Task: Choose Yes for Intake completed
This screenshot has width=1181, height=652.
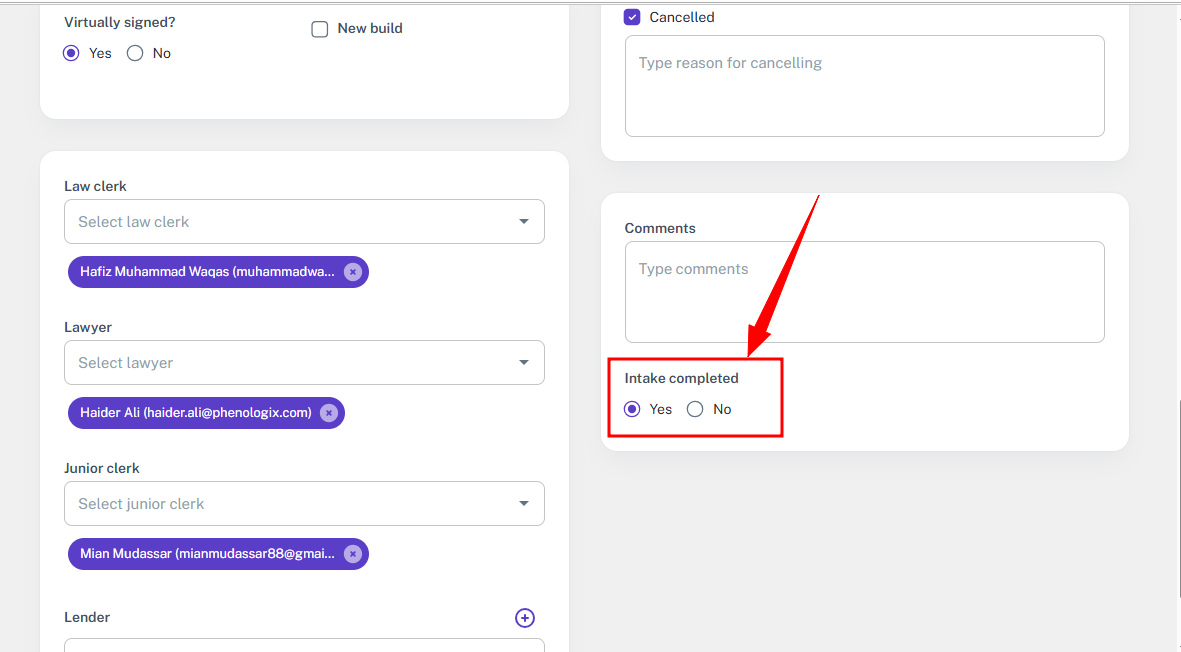Action: pyautogui.click(x=632, y=409)
